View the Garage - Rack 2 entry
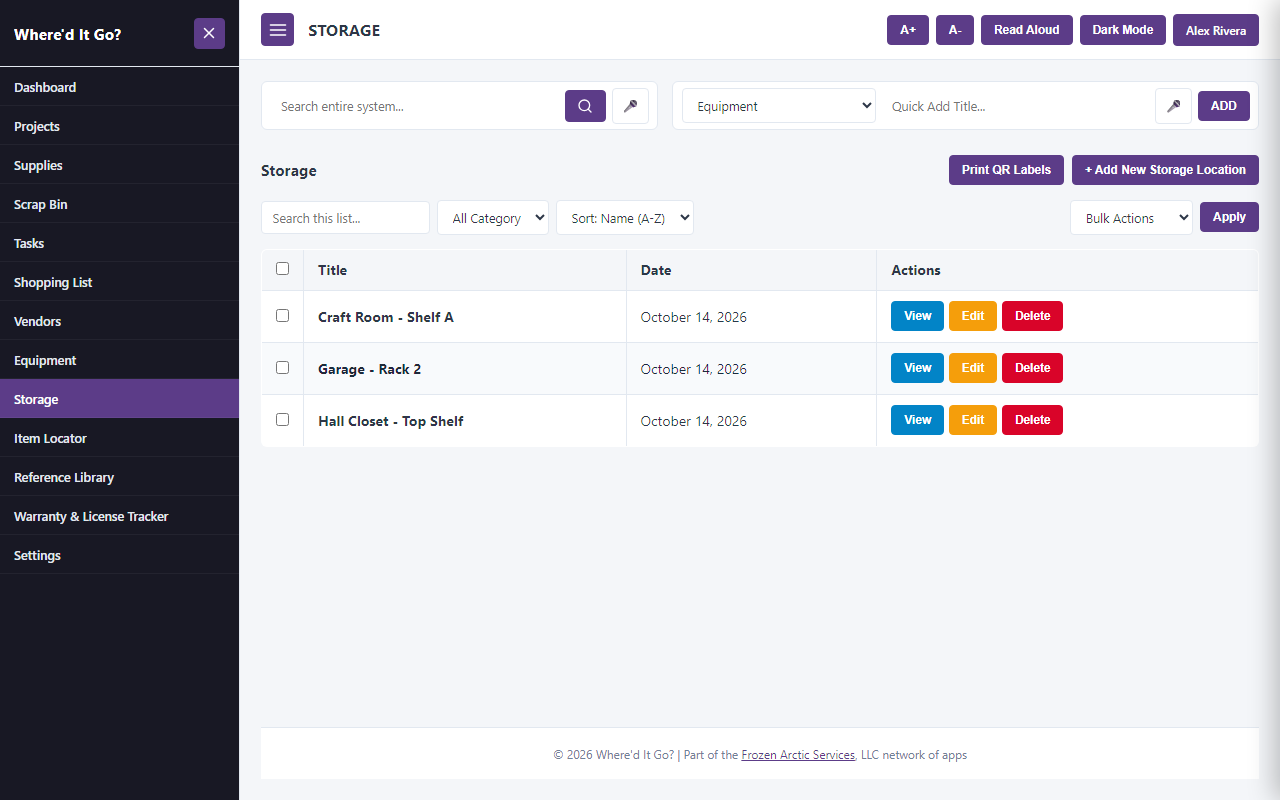Image resolution: width=1280 pixels, height=800 pixels. 917,368
